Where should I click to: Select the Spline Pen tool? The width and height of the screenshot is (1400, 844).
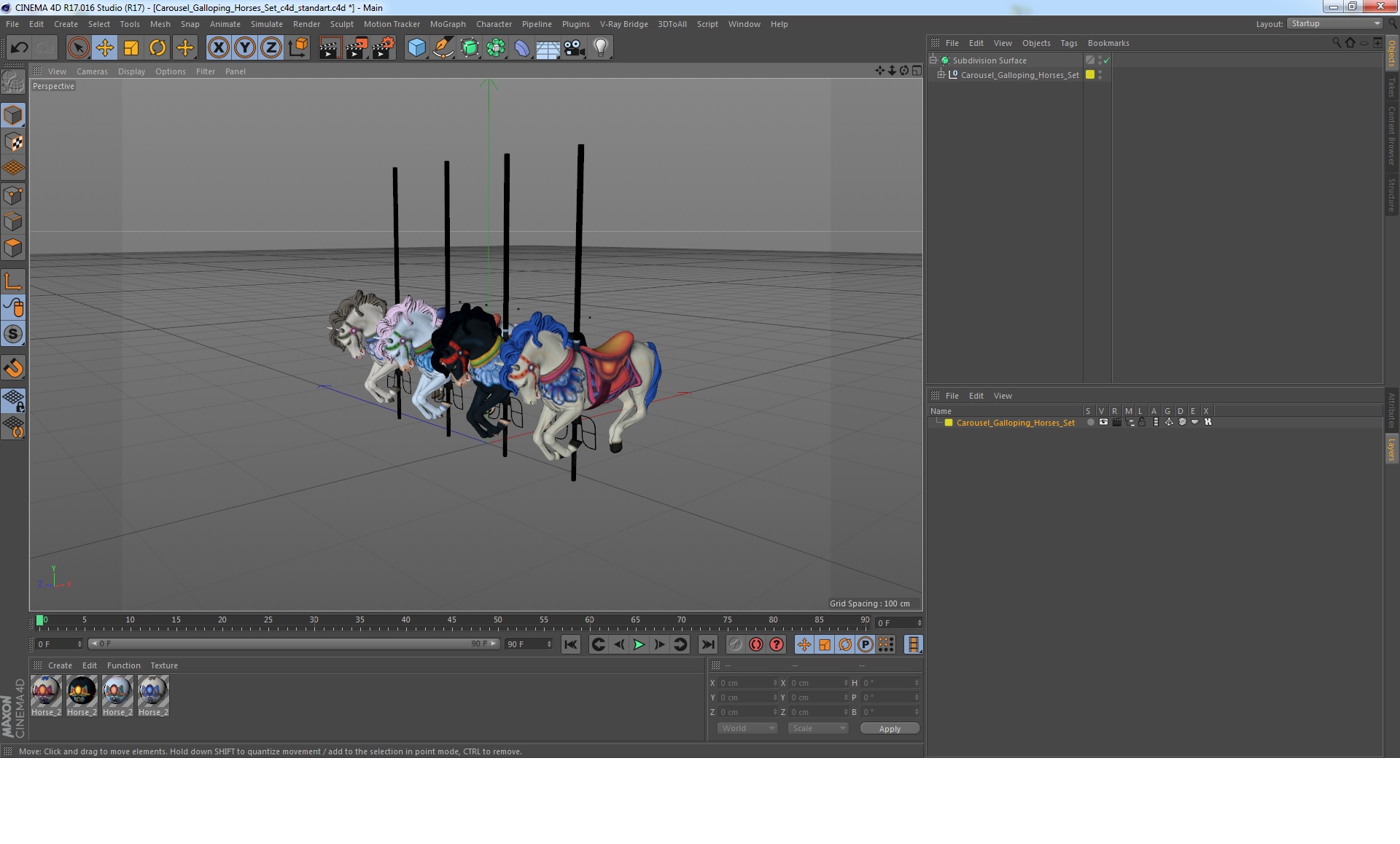point(443,48)
